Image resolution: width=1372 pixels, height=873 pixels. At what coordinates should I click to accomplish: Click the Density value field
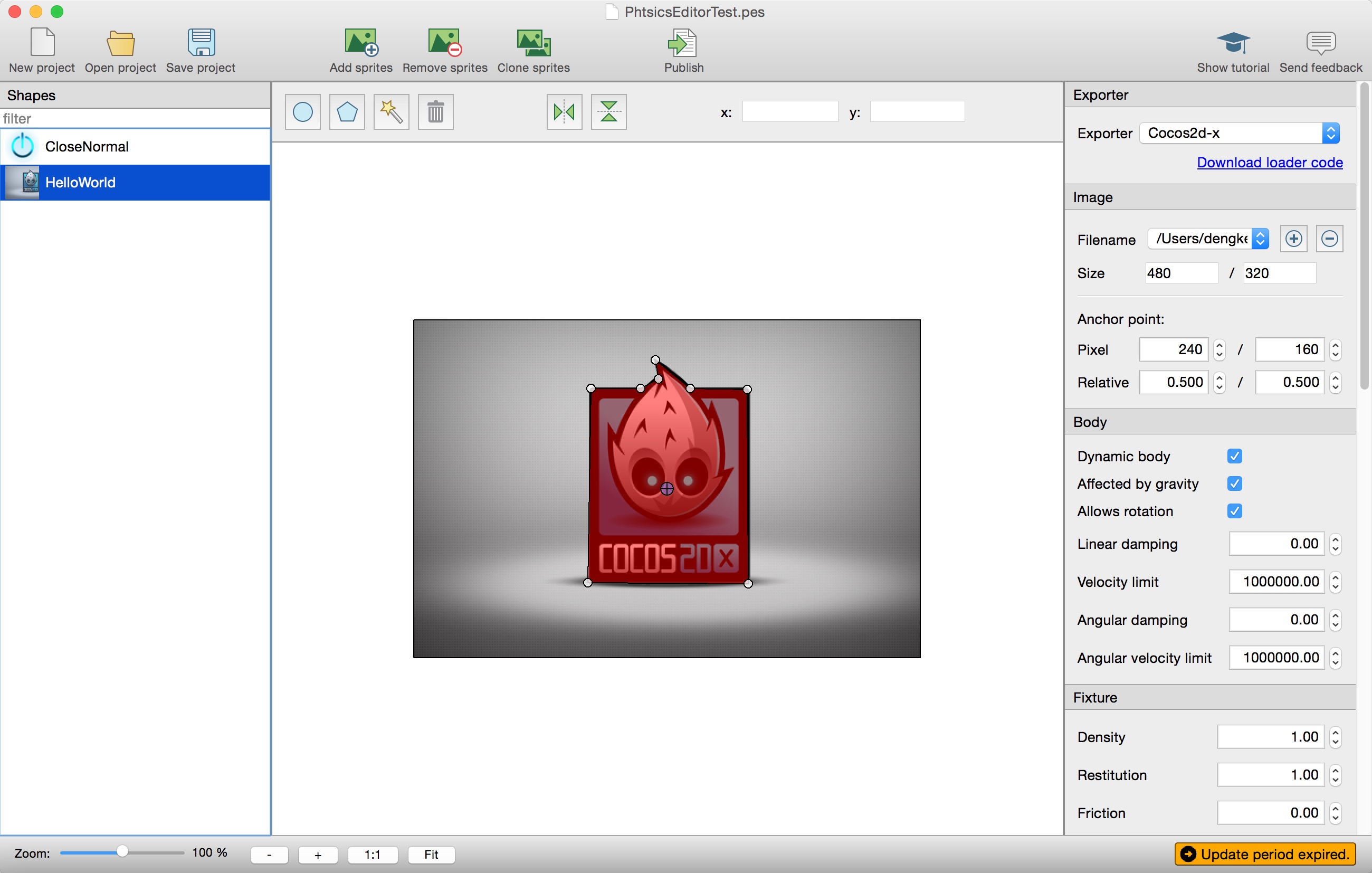1270,737
